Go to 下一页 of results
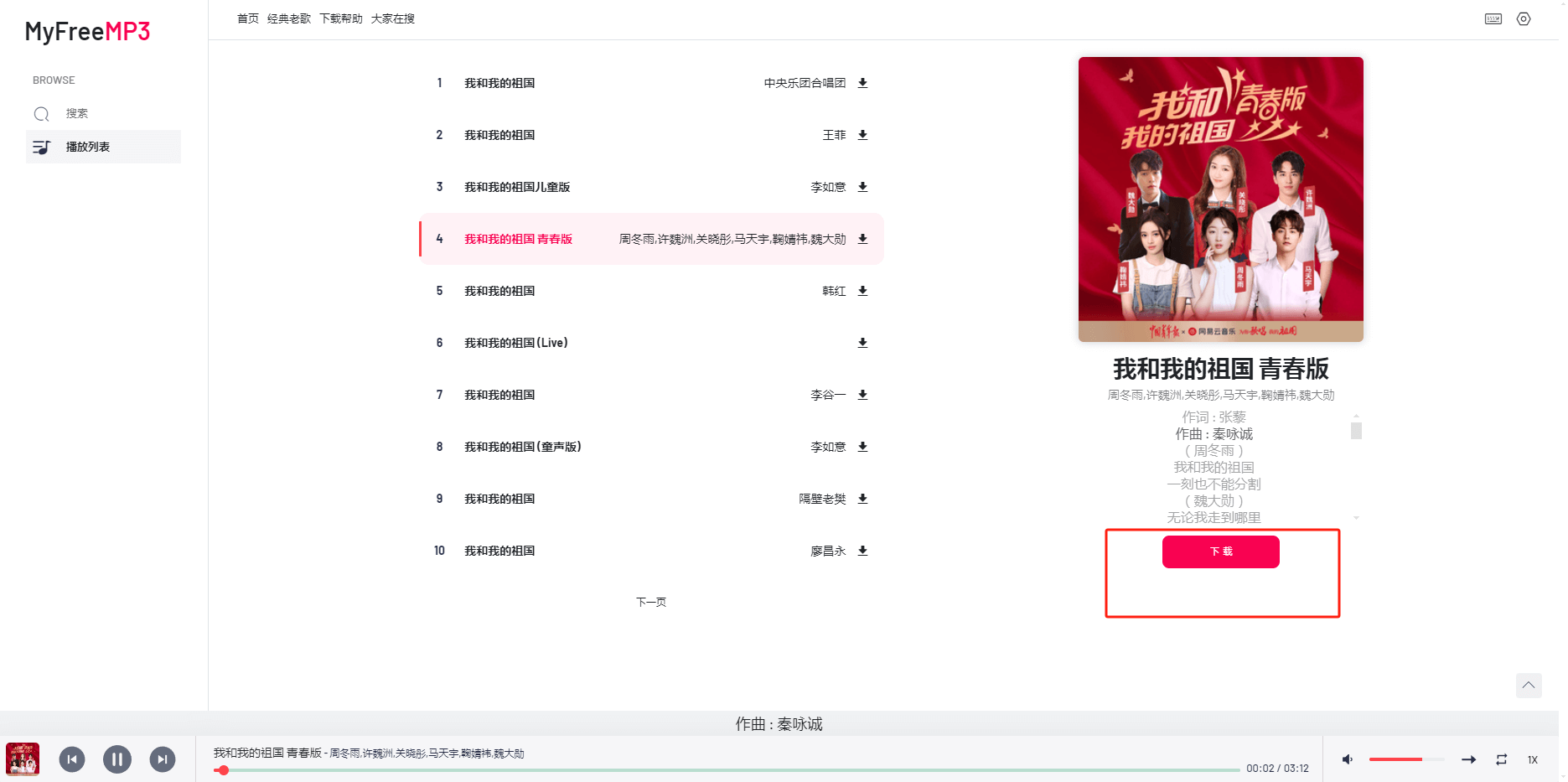 point(651,602)
